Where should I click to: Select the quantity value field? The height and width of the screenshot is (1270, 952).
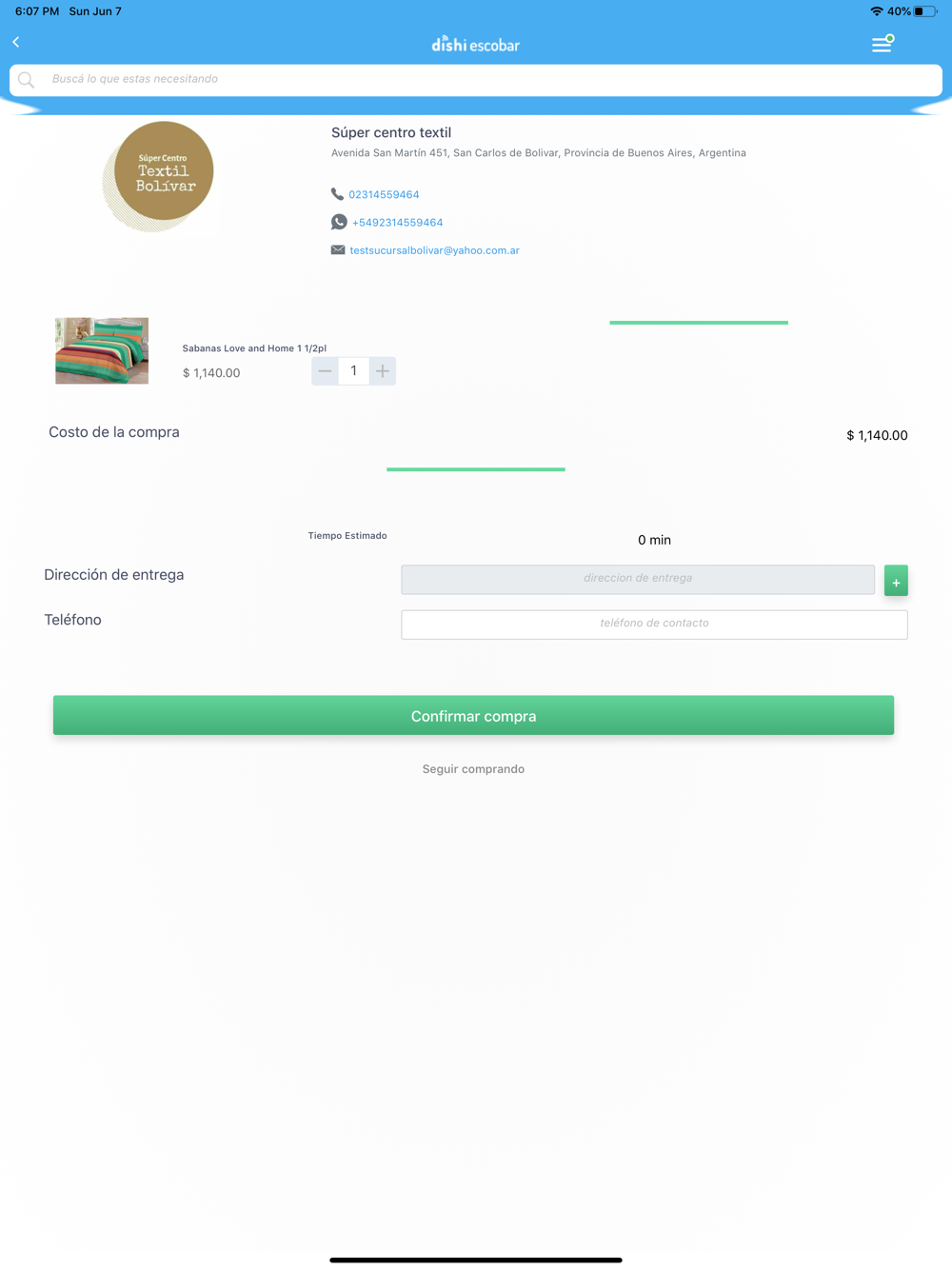pyautogui.click(x=353, y=371)
